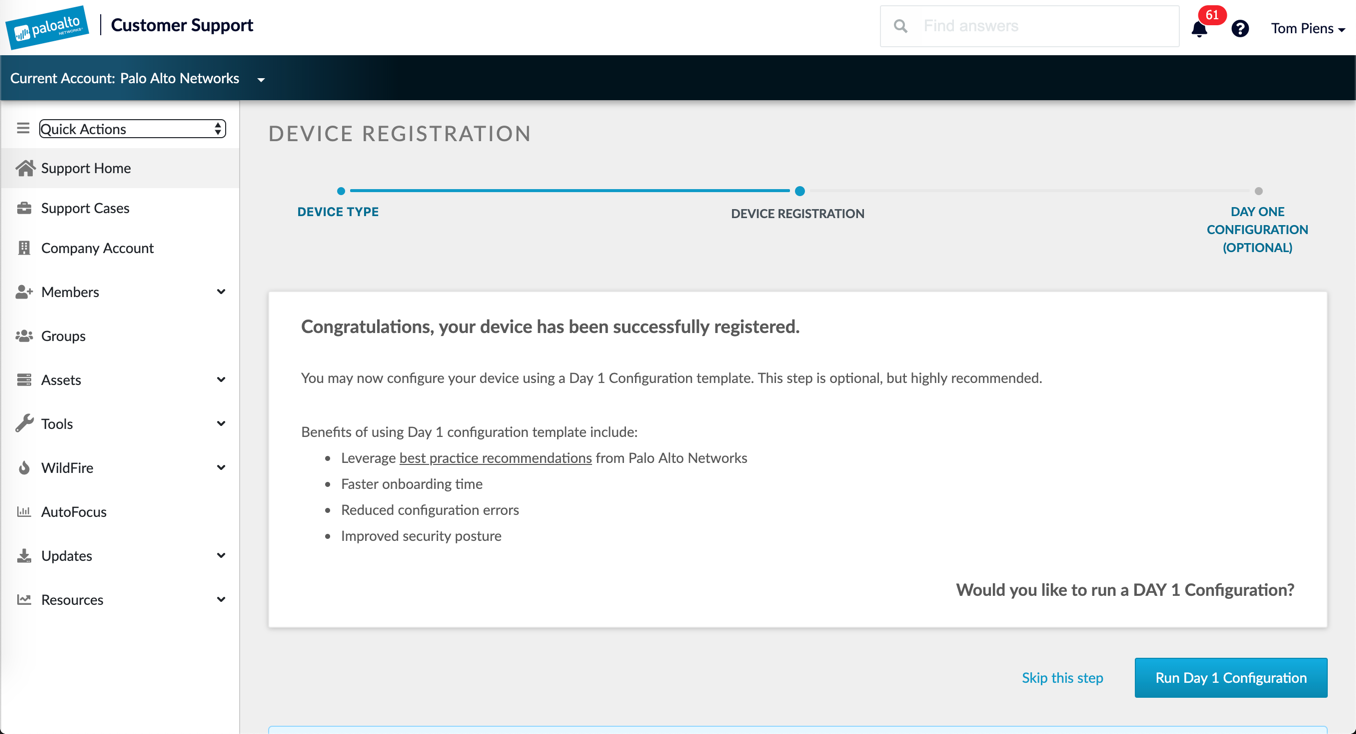Click the AutoFocus chart icon
This screenshot has height=734, width=1356.
tap(24, 512)
